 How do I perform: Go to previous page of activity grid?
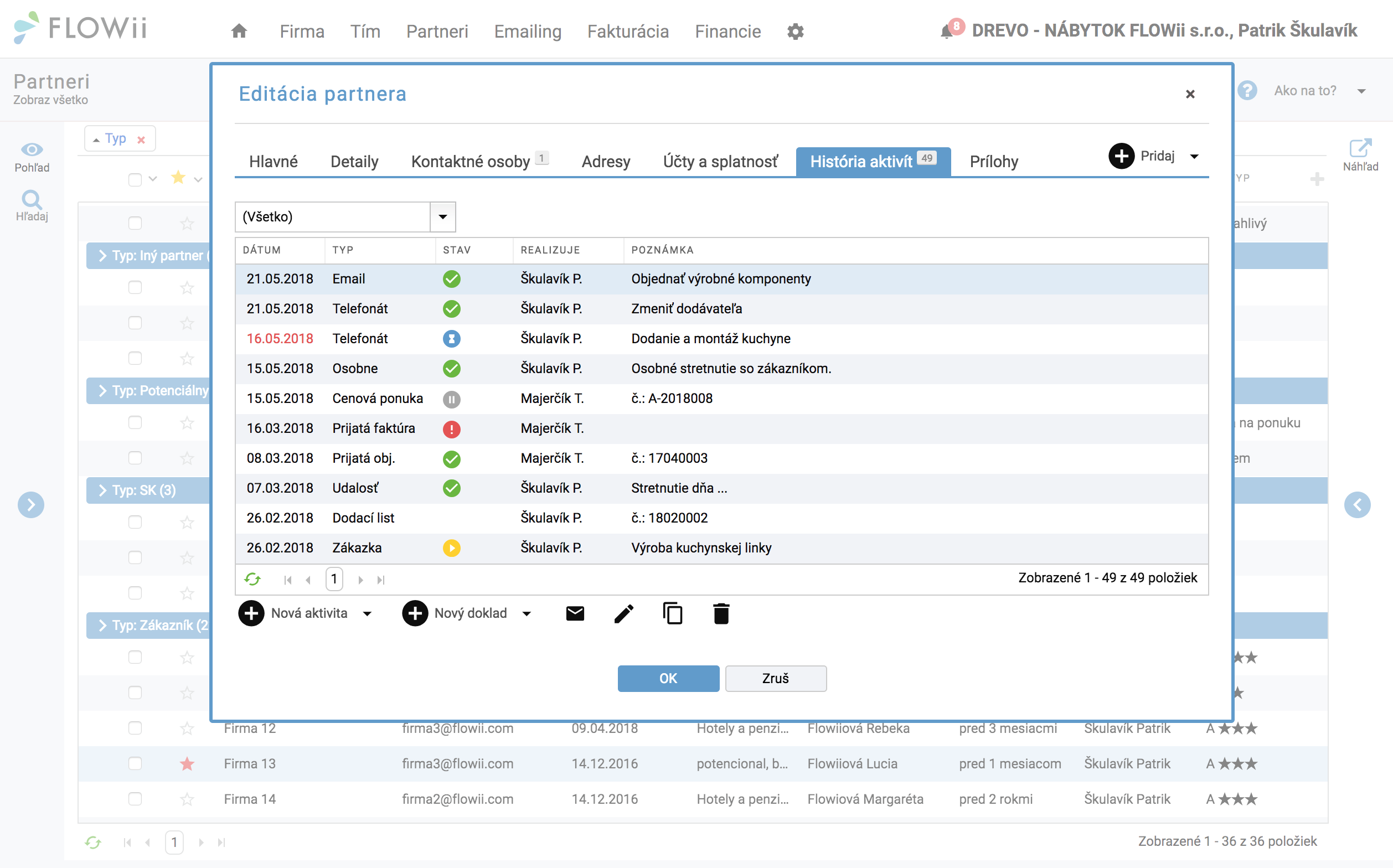coord(308,580)
